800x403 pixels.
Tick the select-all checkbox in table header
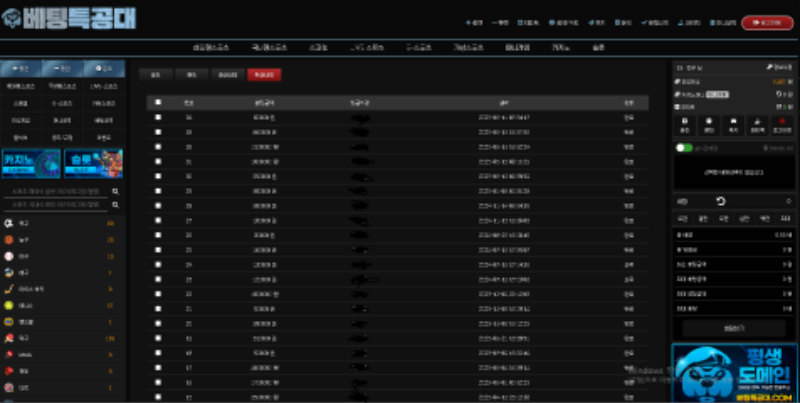[158, 102]
